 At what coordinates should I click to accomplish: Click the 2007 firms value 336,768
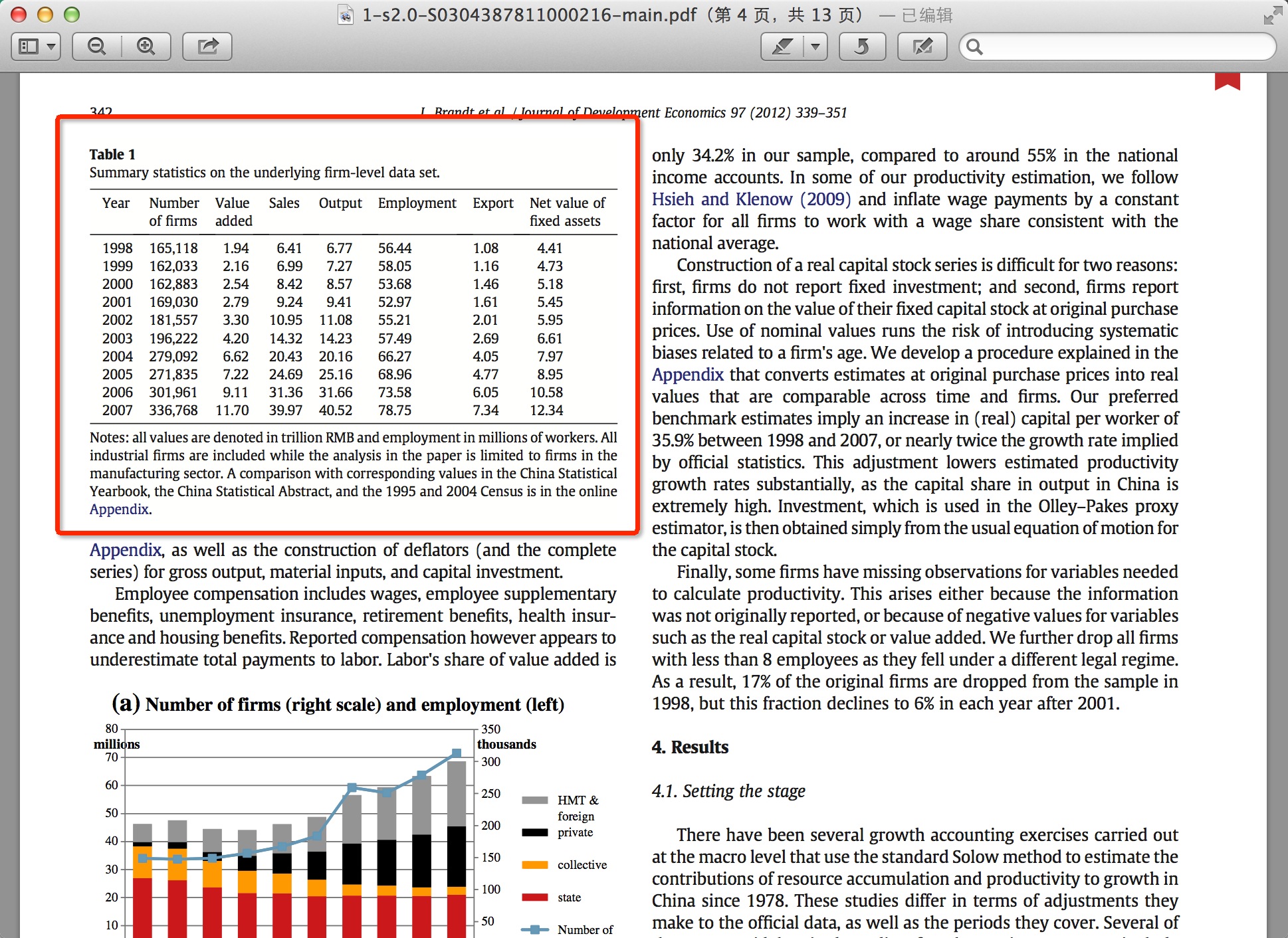click(x=173, y=411)
